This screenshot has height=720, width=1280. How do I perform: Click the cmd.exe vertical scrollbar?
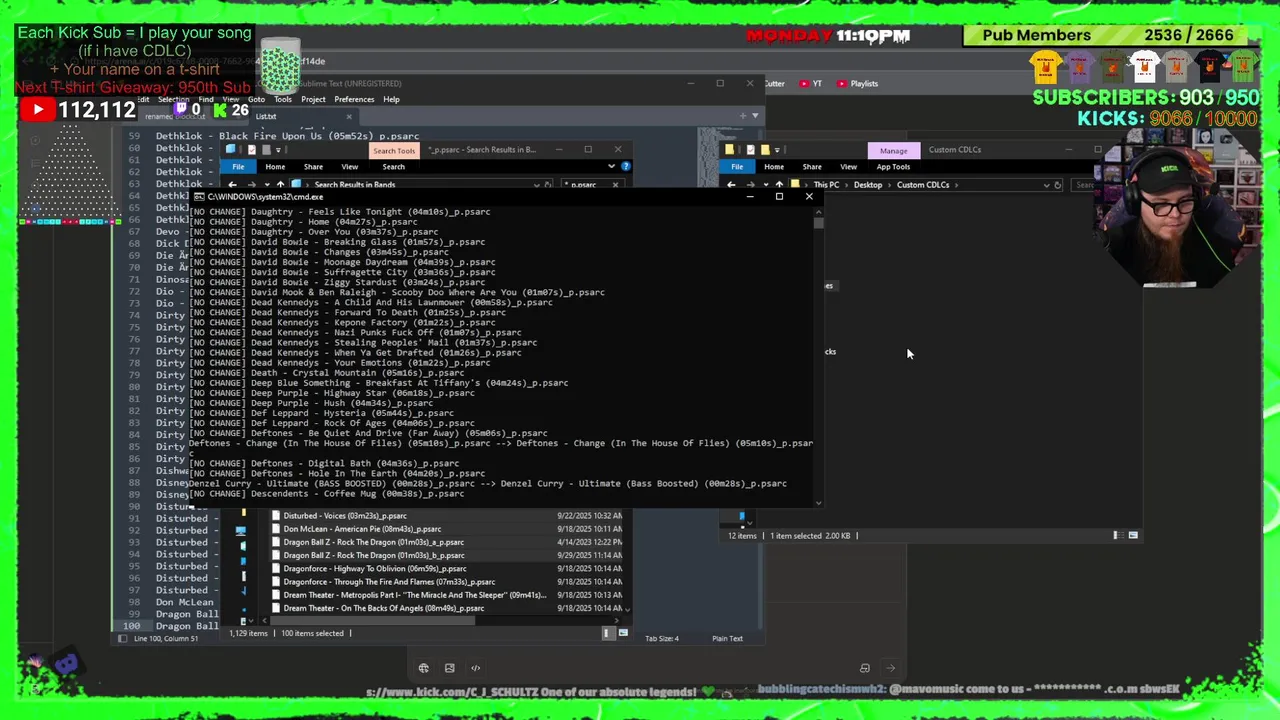(819, 360)
